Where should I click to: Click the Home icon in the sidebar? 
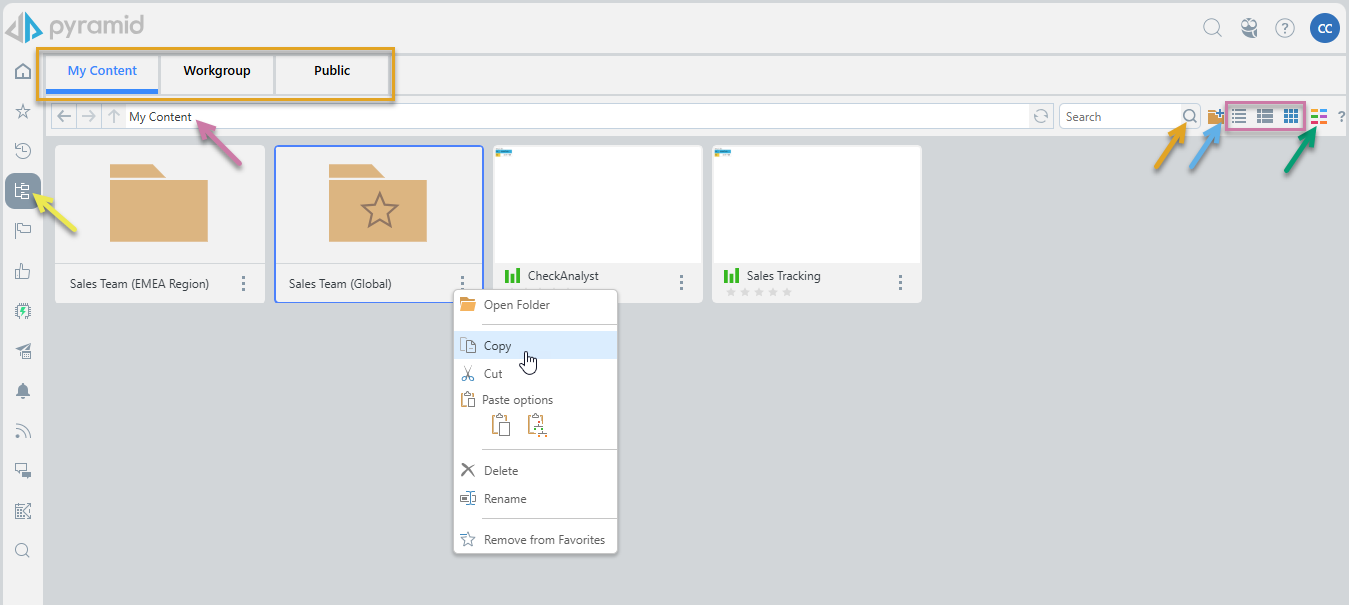pyautogui.click(x=22, y=72)
